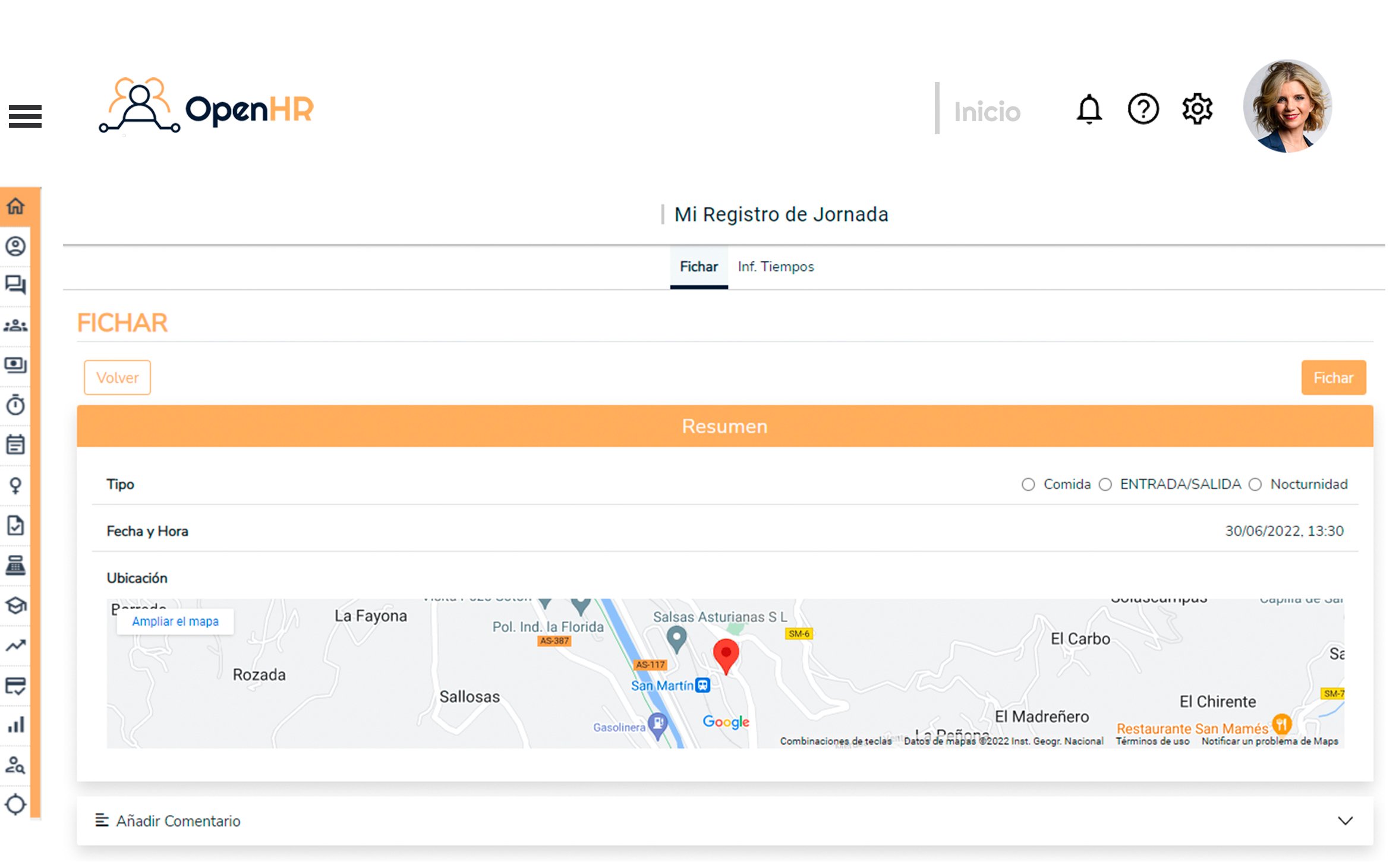Image resolution: width=1399 pixels, height=868 pixels.
Task: Open the bar chart sidebar icon
Action: 15,725
